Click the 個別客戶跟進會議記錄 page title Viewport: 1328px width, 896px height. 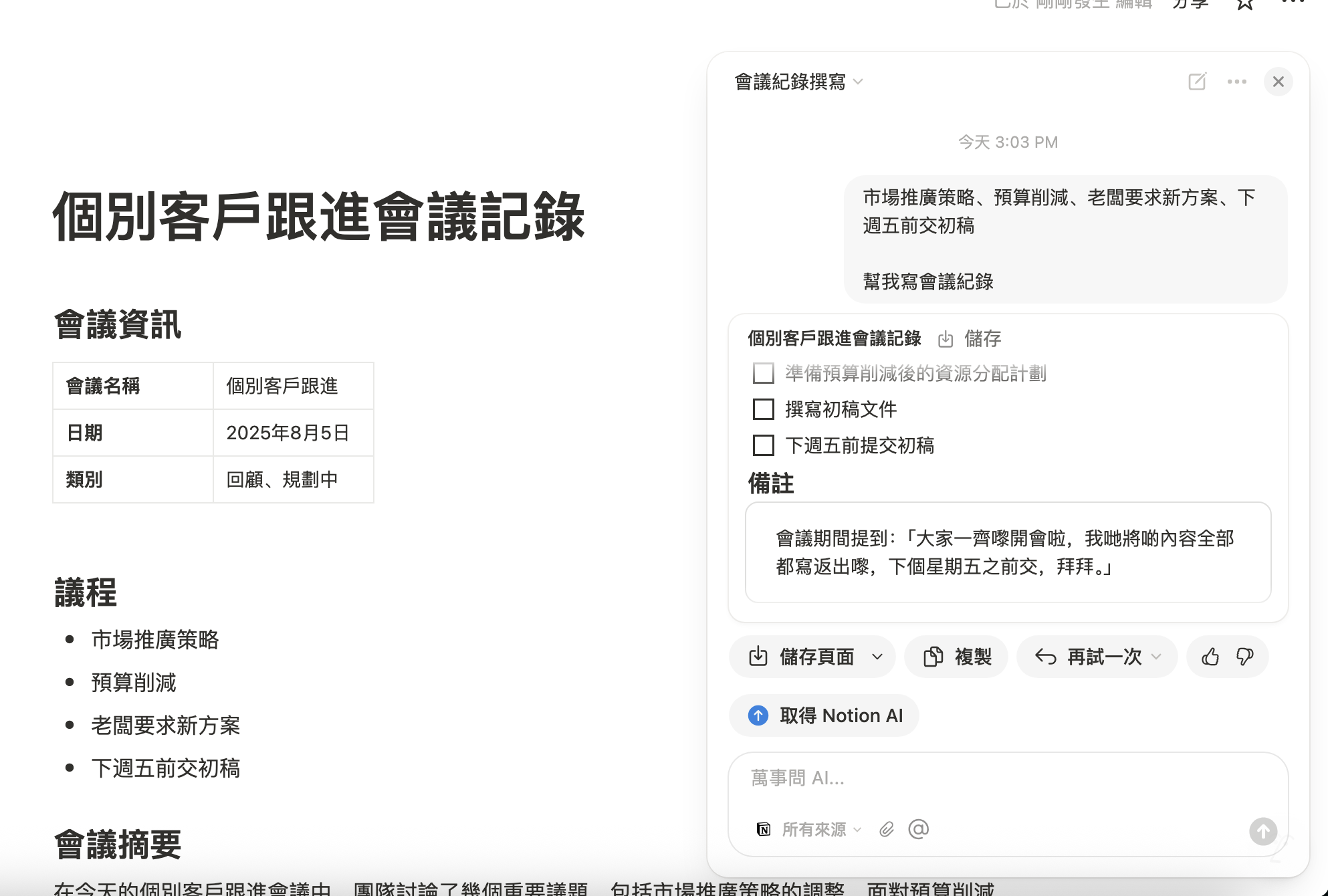(319, 216)
